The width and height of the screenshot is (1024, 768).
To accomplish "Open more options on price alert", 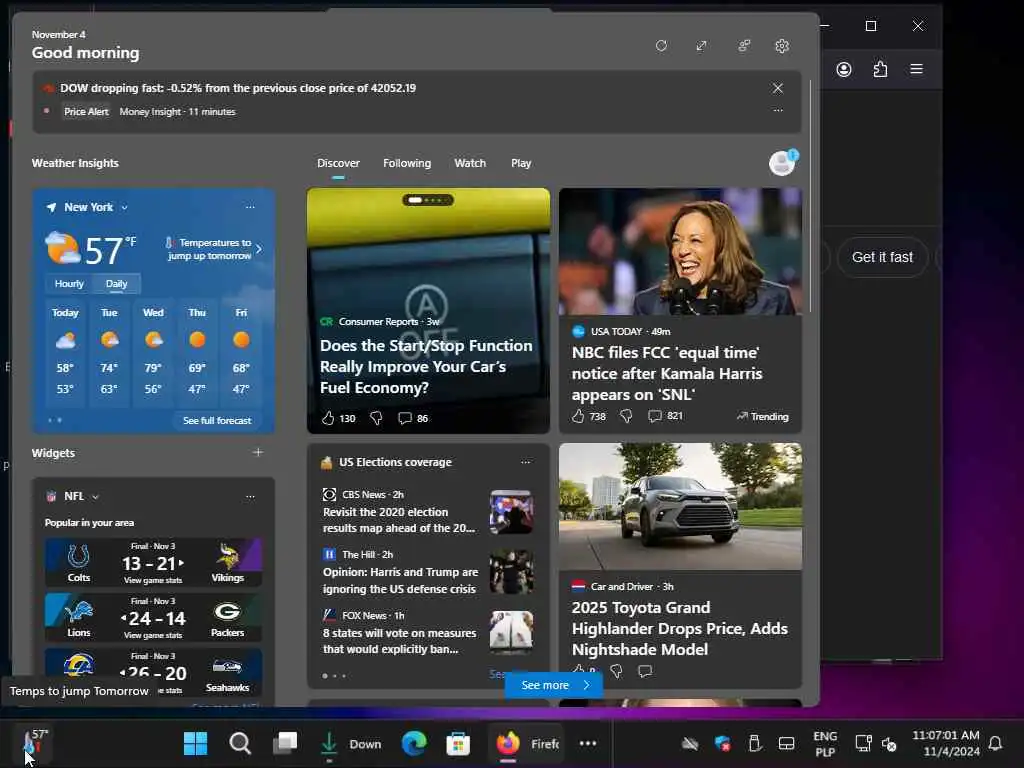I will 778,110.
